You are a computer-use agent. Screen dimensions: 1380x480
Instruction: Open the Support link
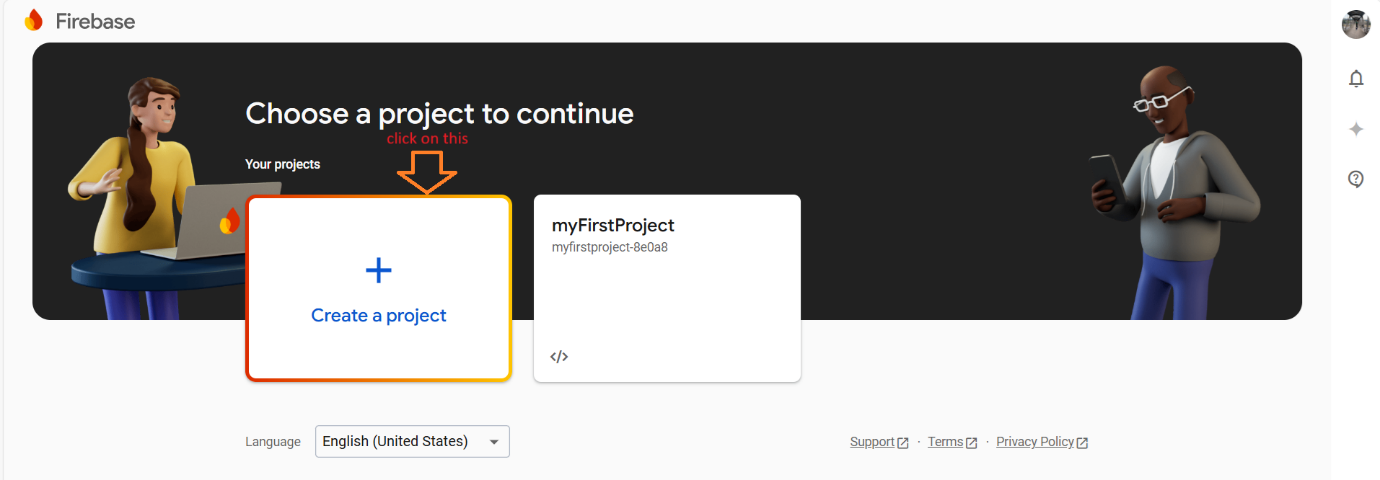coord(872,442)
